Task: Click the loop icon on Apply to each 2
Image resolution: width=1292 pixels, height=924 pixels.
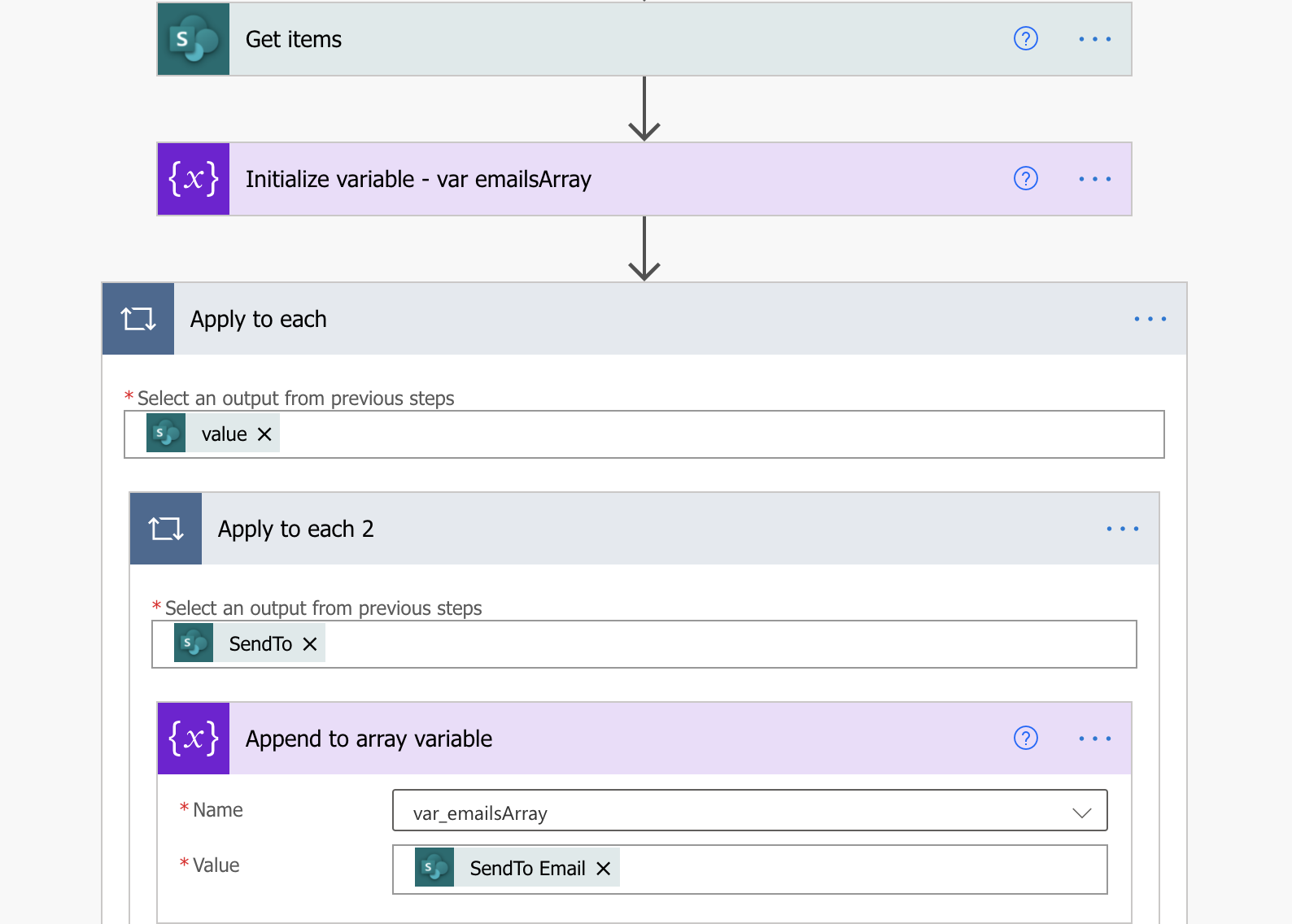Action: pos(166,529)
